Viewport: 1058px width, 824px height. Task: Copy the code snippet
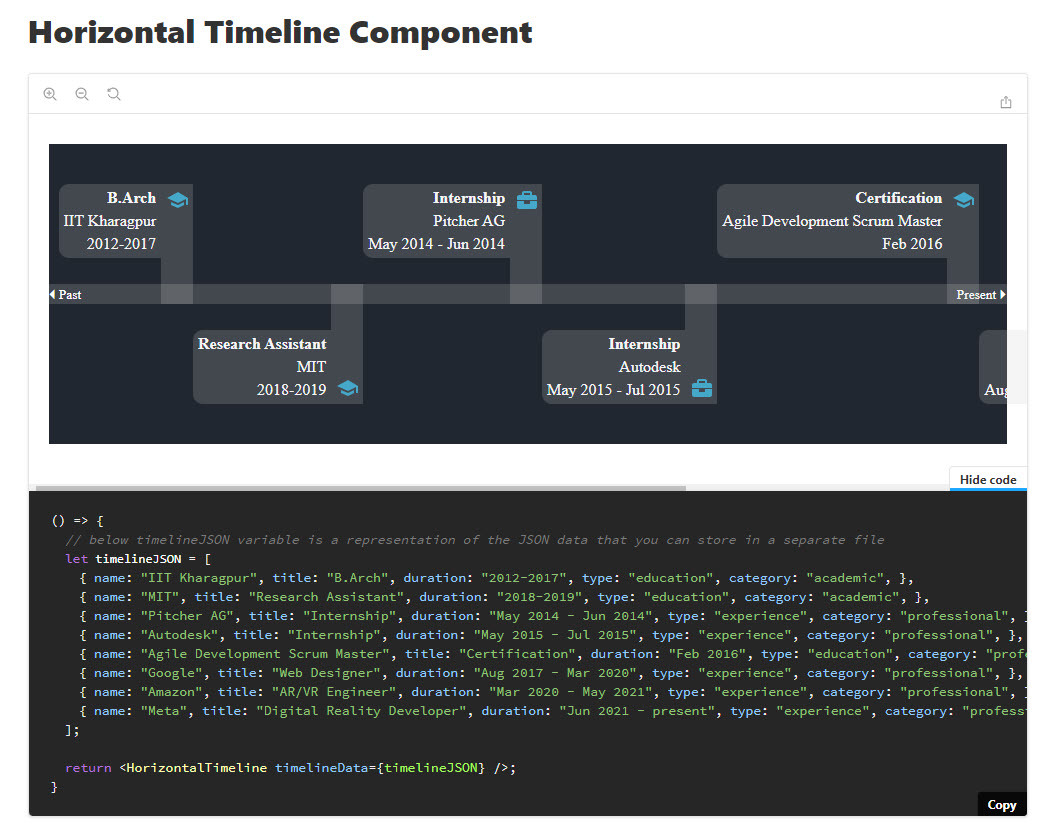(1001, 804)
